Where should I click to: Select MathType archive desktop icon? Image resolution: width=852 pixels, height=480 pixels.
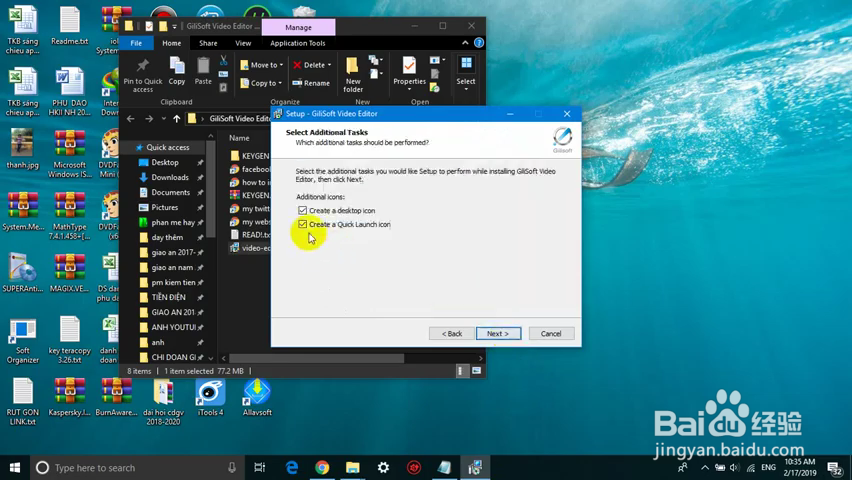(x=70, y=216)
